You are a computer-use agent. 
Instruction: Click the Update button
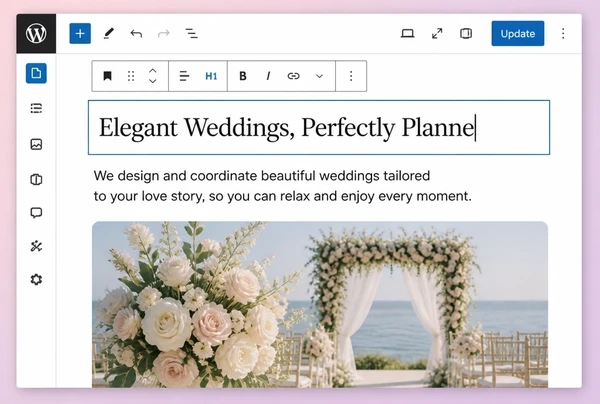click(x=518, y=34)
